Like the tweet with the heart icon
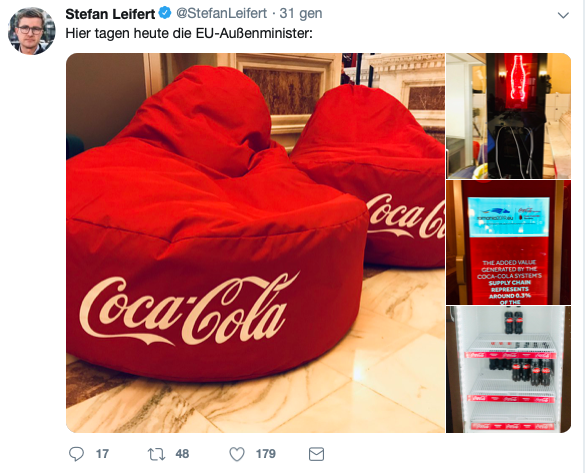Image resolution: width=585 pixels, height=473 pixels. pos(237,454)
